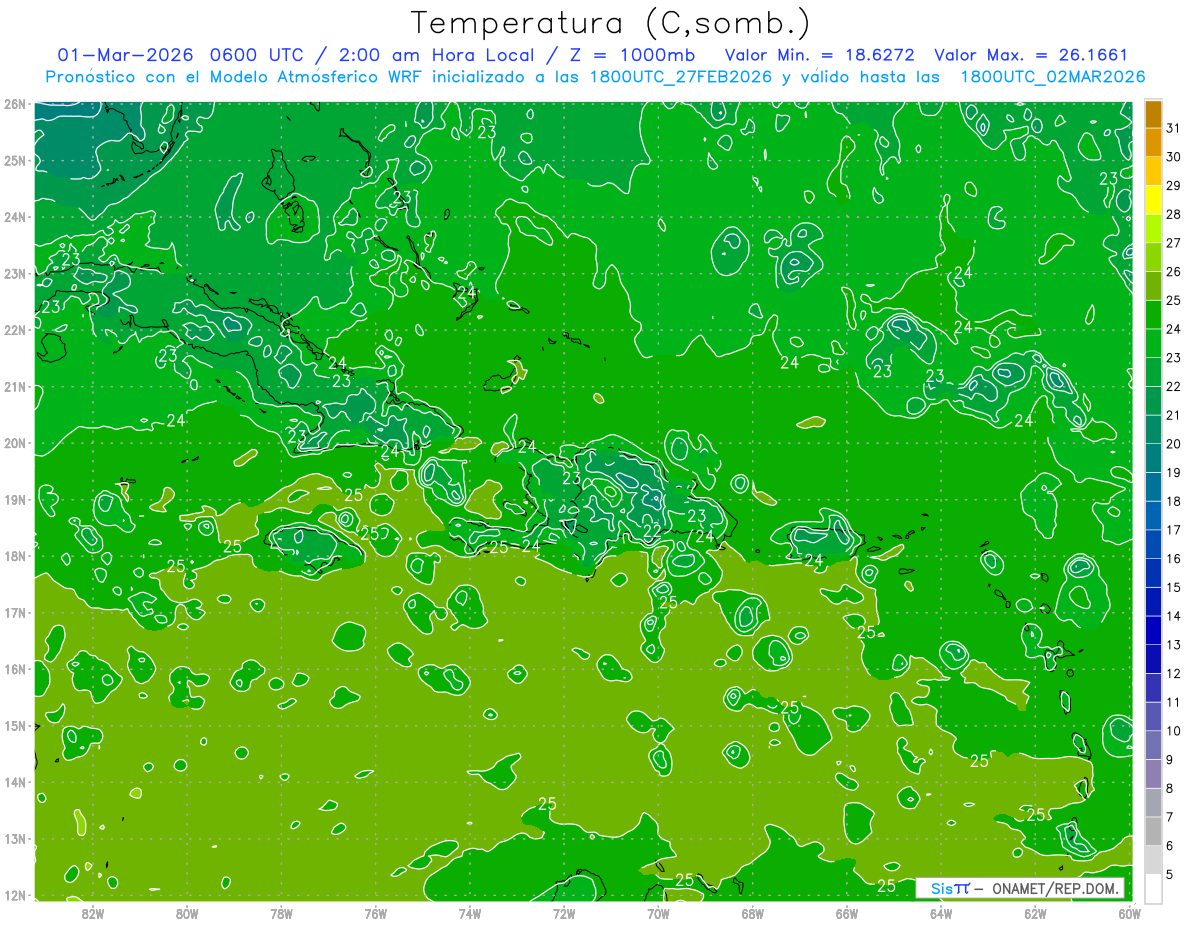Click the "60W" longitude axis label
The height and width of the screenshot is (927, 1200).
(x=1129, y=913)
